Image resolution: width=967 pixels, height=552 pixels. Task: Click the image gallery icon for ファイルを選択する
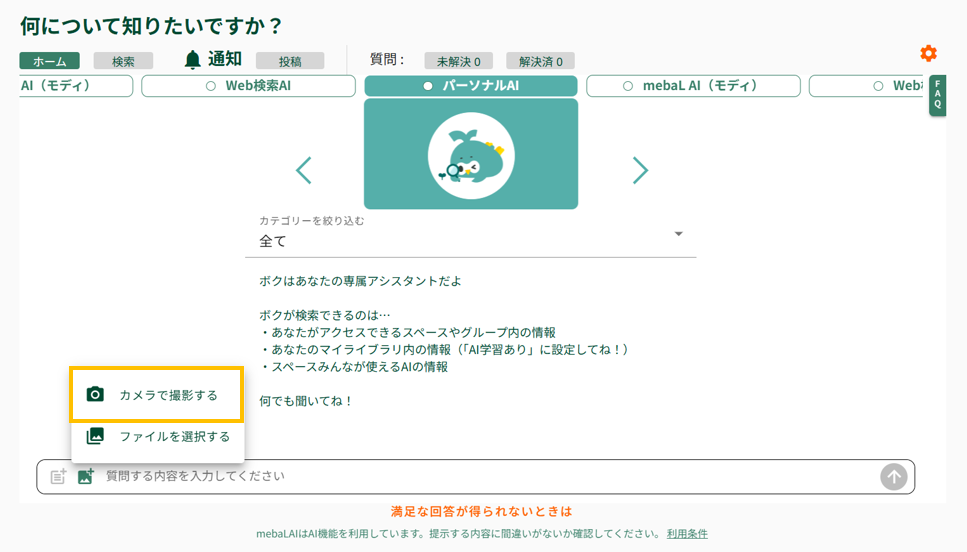coord(95,436)
